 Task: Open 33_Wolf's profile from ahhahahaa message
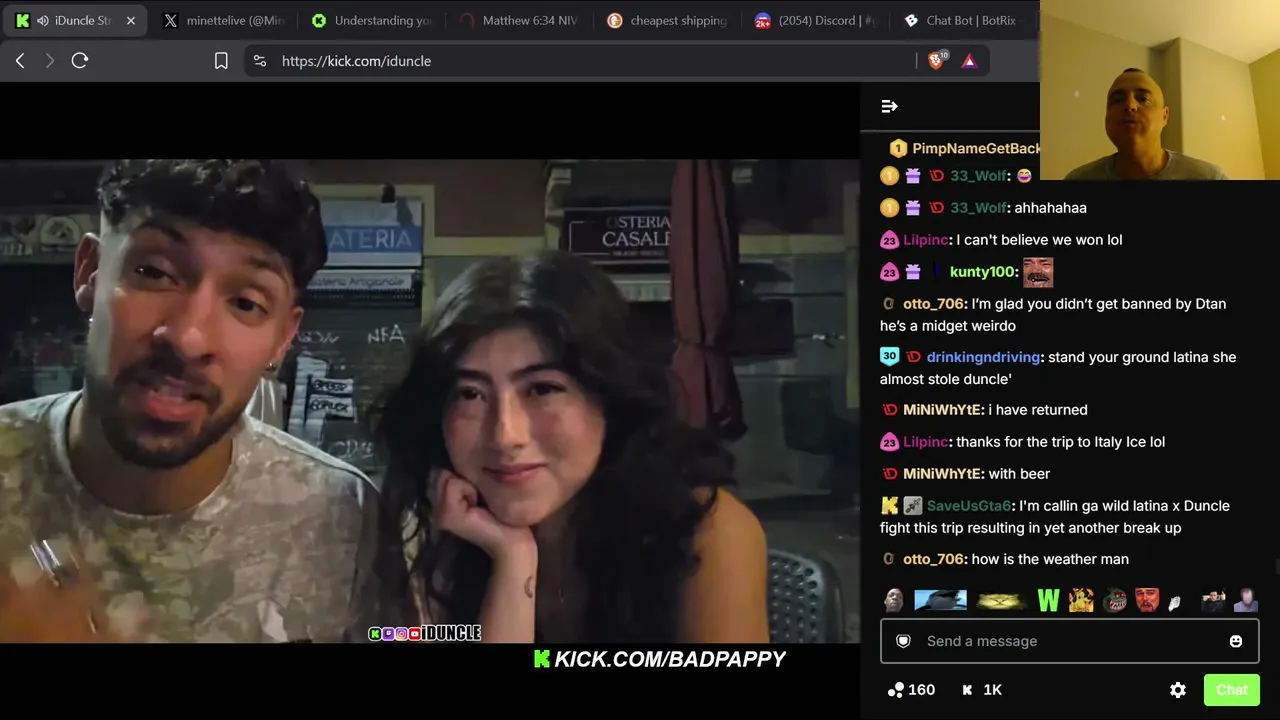coord(978,208)
